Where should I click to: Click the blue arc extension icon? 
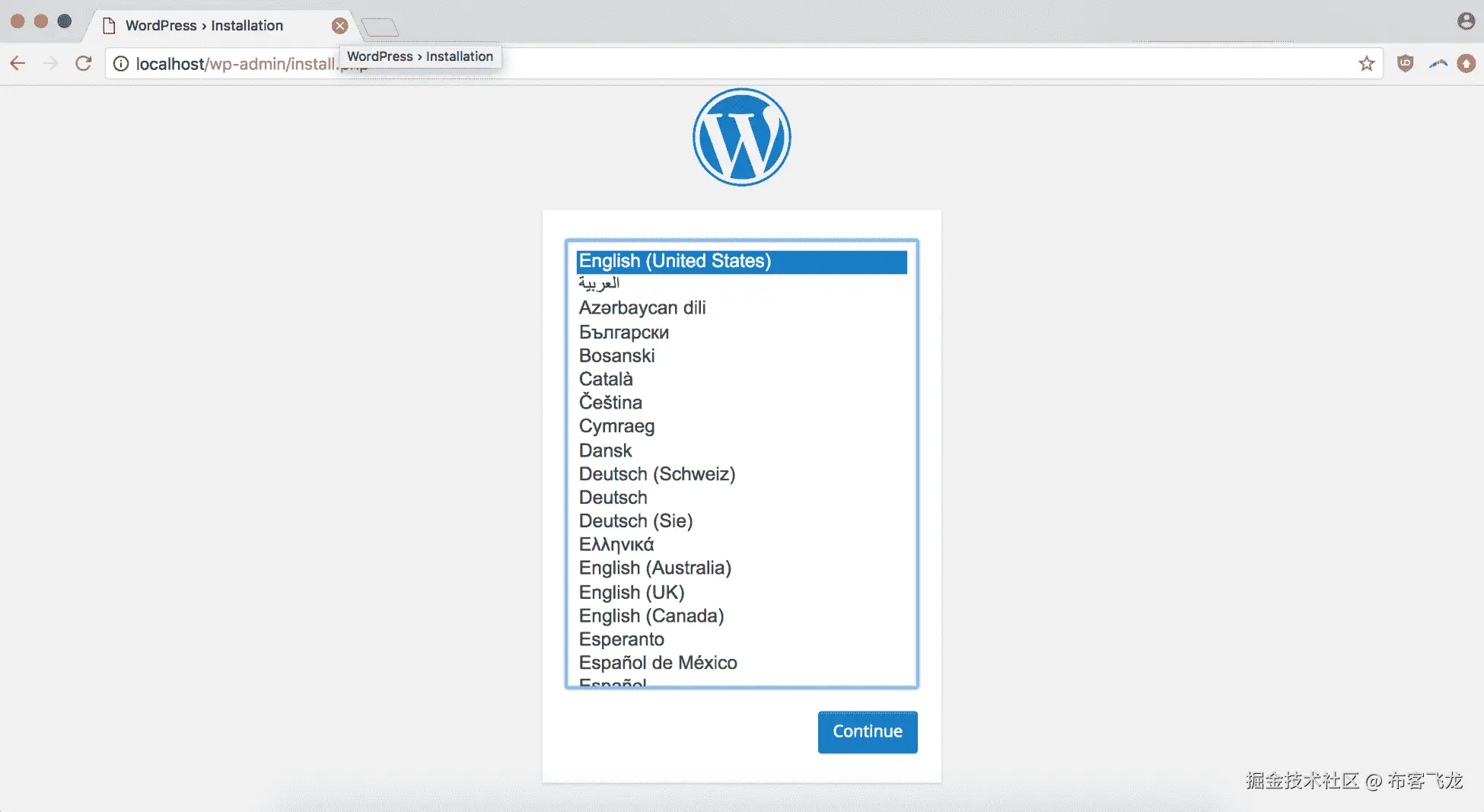tap(1438, 64)
